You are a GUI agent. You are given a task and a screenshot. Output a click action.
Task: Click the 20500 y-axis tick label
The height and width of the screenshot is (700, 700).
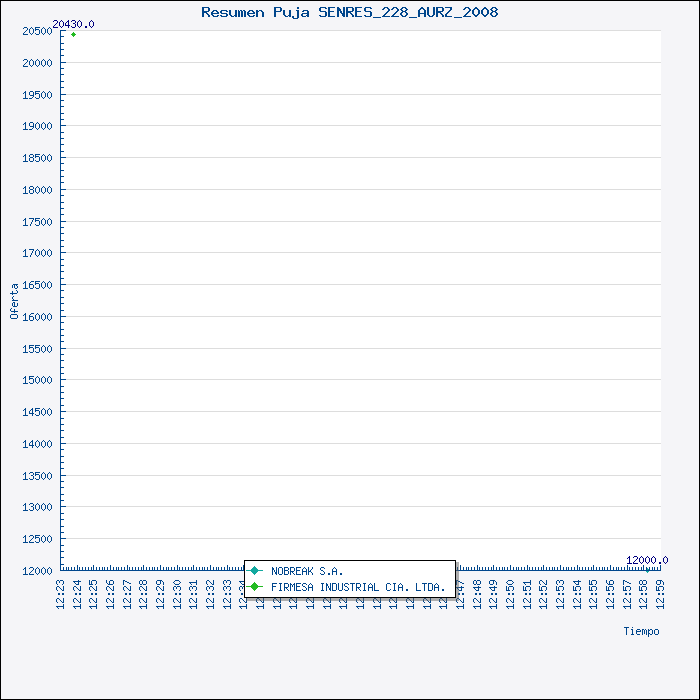pyautogui.click(x=36, y=31)
